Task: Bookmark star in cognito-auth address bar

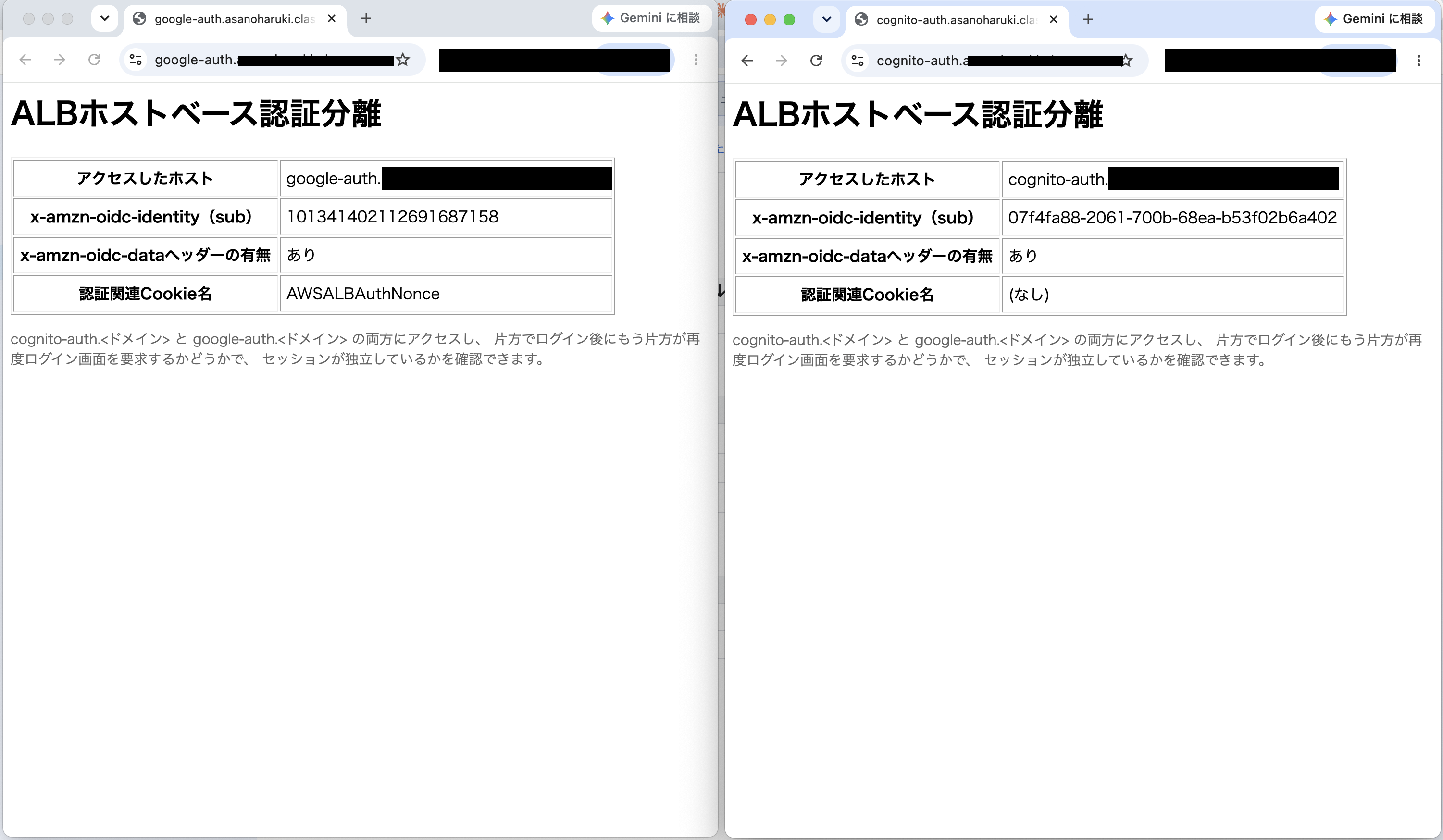Action: [1126, 61]
